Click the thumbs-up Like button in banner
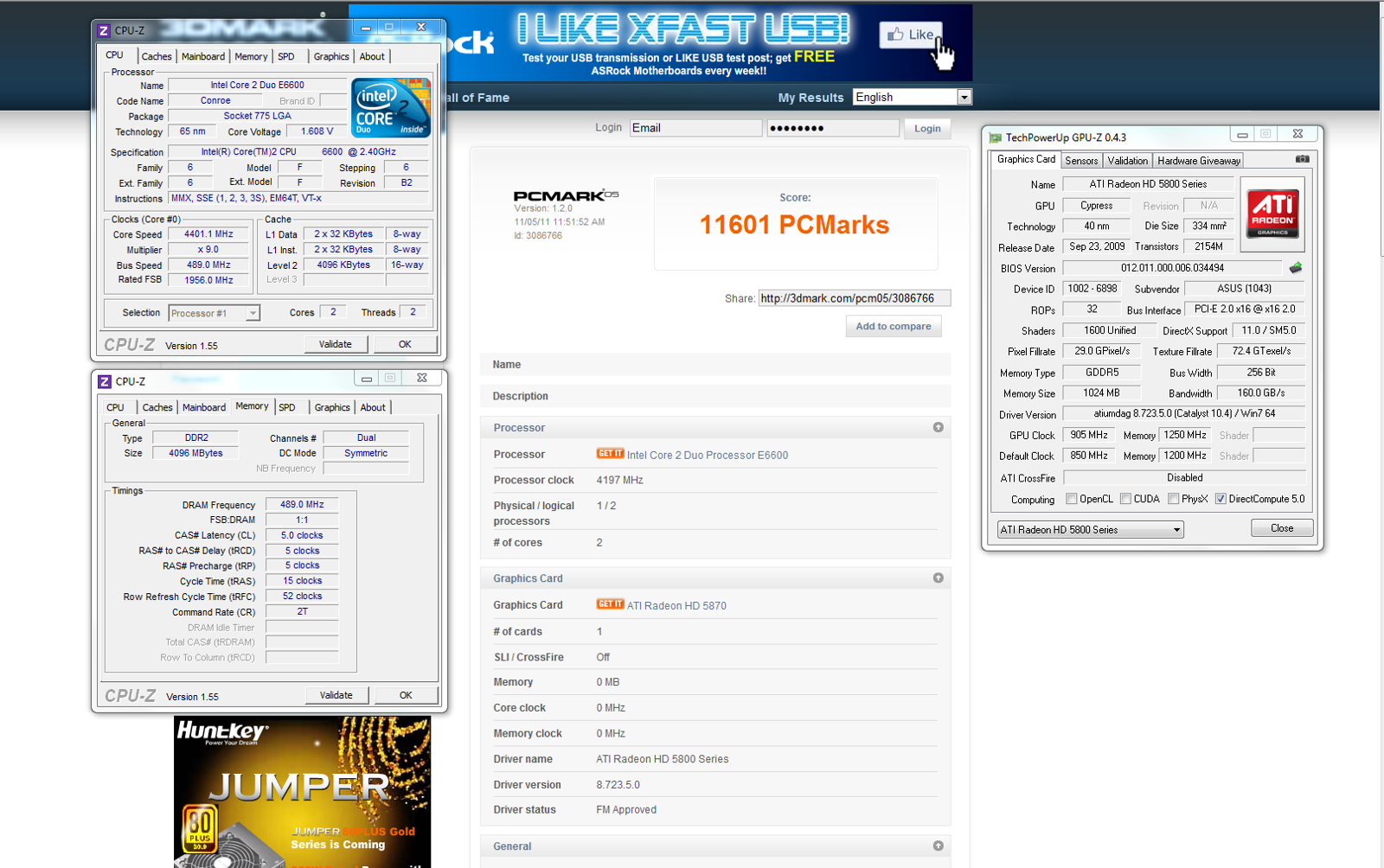The height and width of the screenshot is (868, 1384). click(x=911, y=35)
